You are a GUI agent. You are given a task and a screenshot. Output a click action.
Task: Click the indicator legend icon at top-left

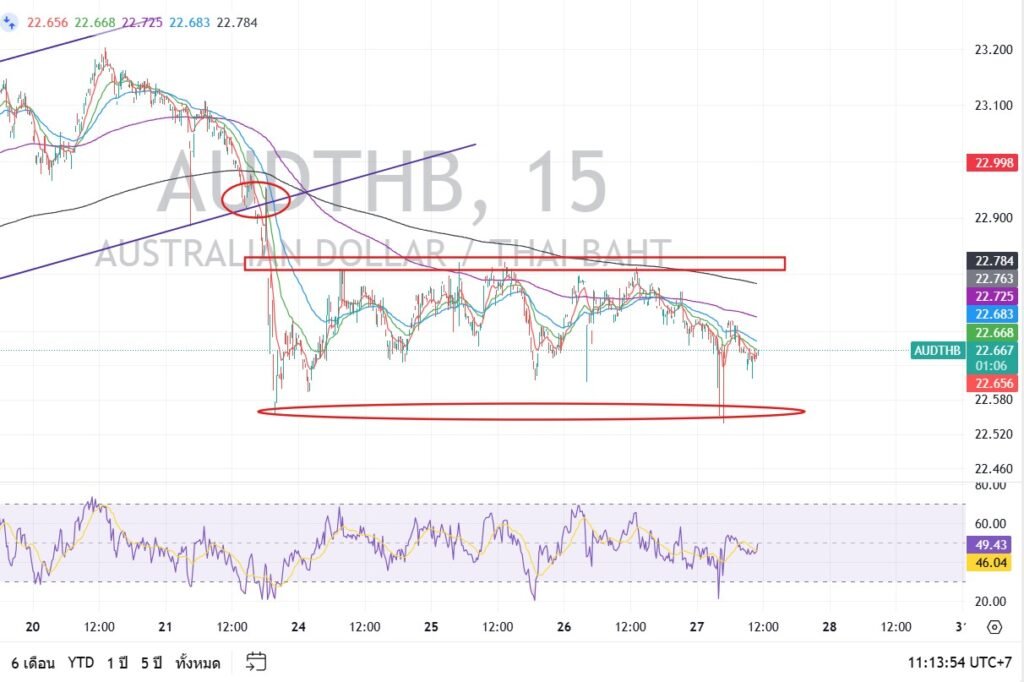click(x=10, y=22)
